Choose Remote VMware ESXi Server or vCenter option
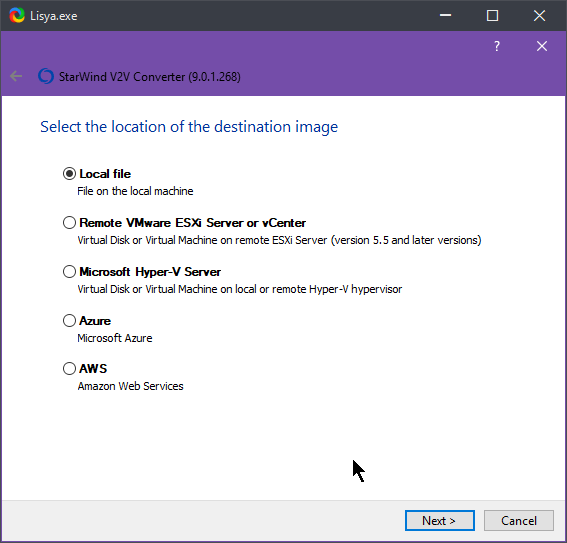 (x=69, y=223)
